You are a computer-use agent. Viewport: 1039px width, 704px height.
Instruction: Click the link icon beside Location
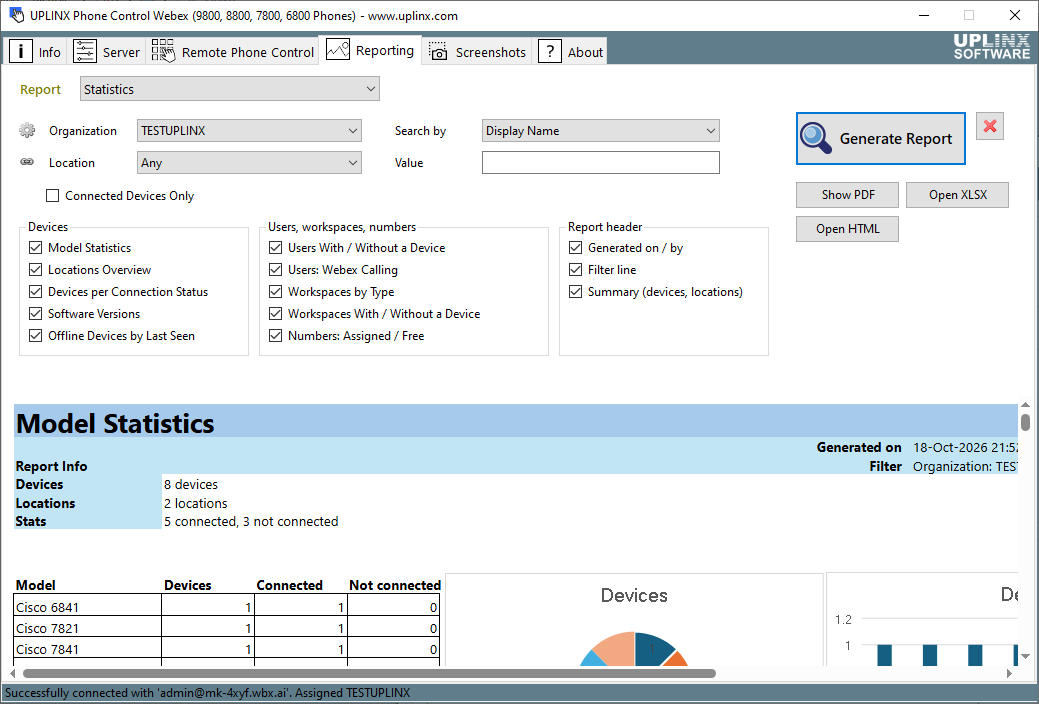coord(27,162)
